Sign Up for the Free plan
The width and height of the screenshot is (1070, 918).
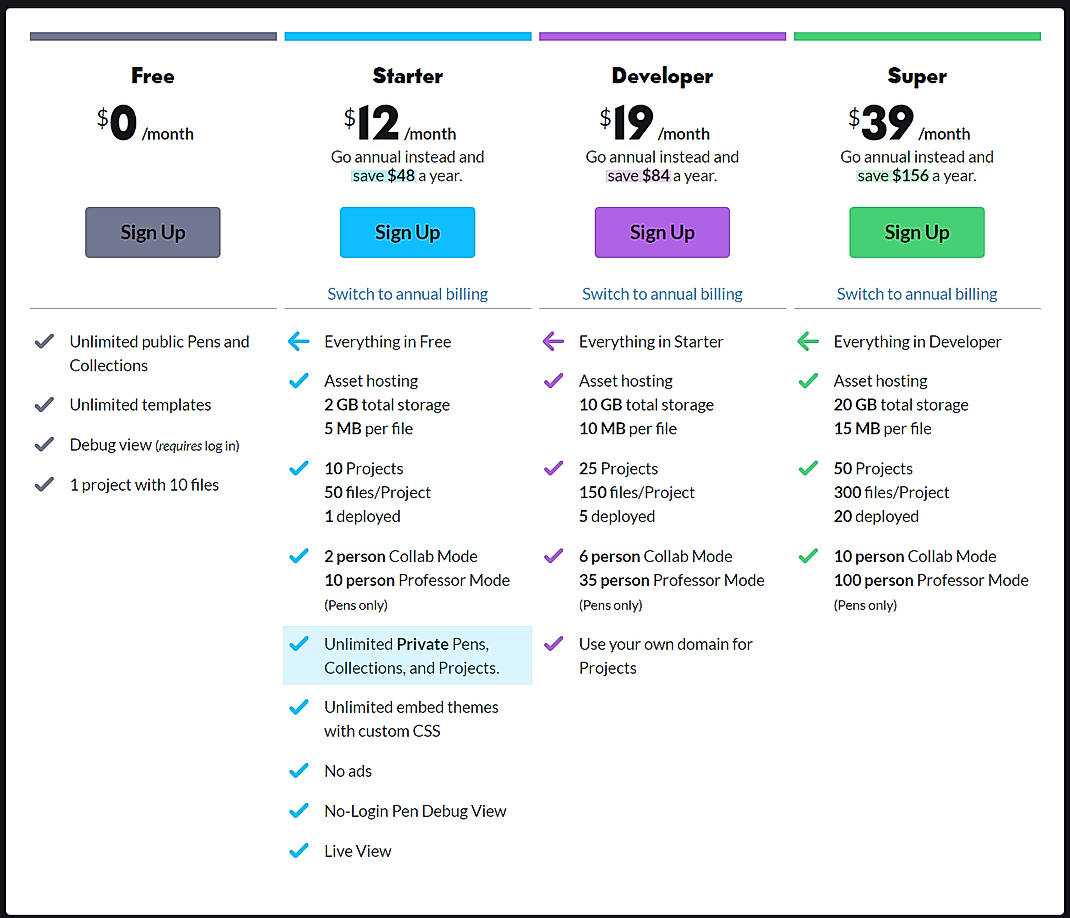coord(152,232)
